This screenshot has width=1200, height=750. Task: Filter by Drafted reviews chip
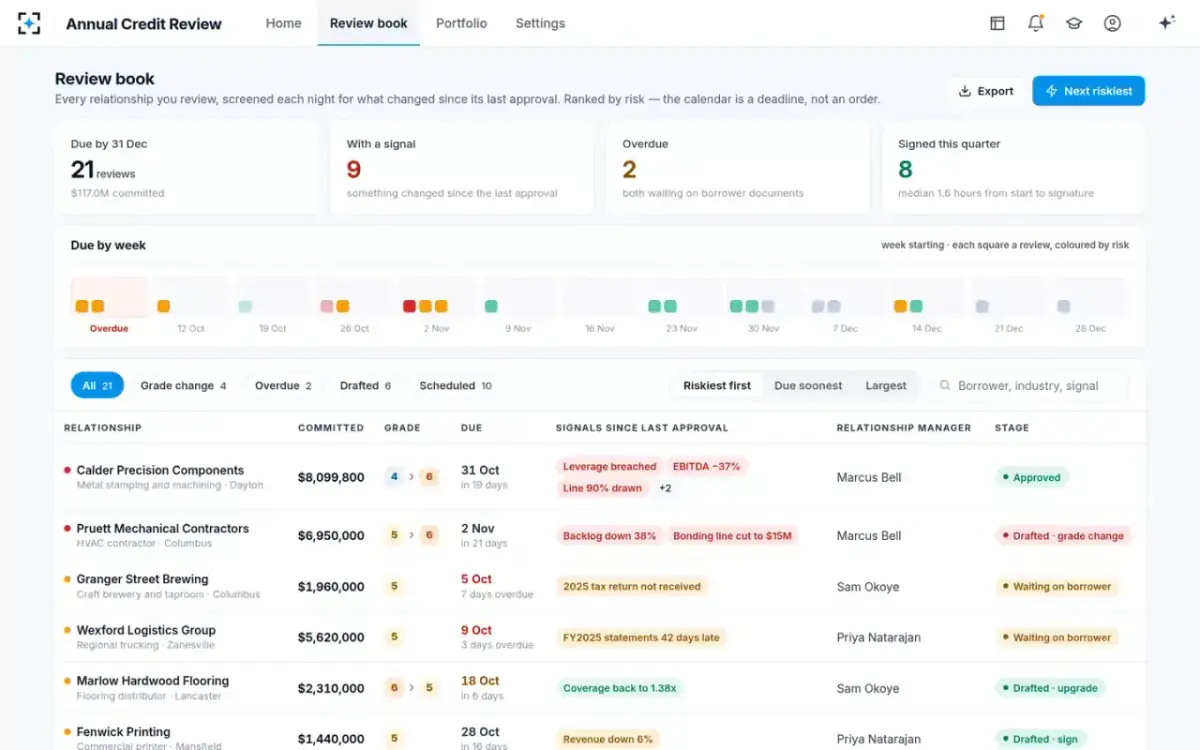pyautogui.click(x=365, y=386)
